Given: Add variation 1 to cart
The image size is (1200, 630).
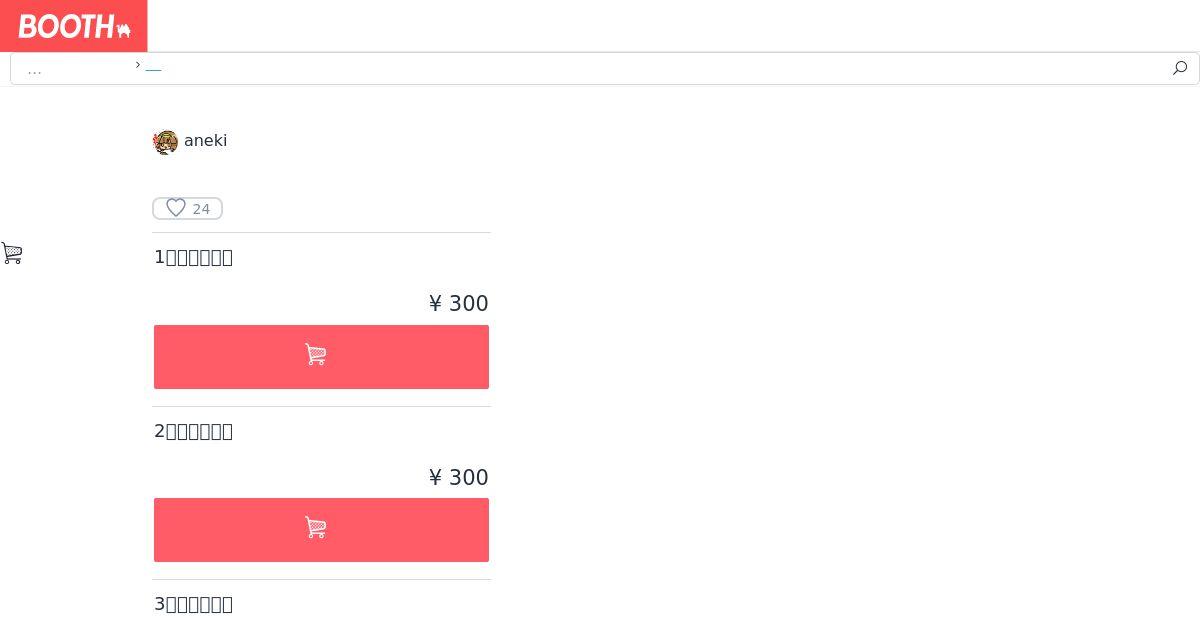Looking at the screenshot, I should click(321, 357).
